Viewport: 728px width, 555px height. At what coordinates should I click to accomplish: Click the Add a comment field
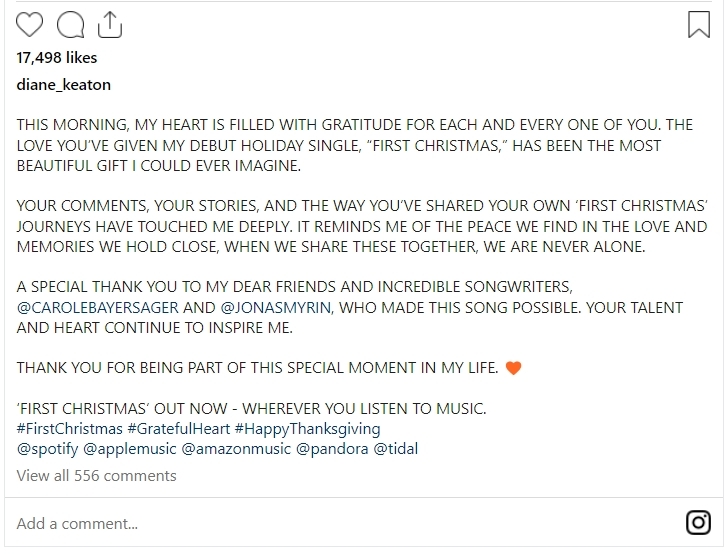coord(300,523)
